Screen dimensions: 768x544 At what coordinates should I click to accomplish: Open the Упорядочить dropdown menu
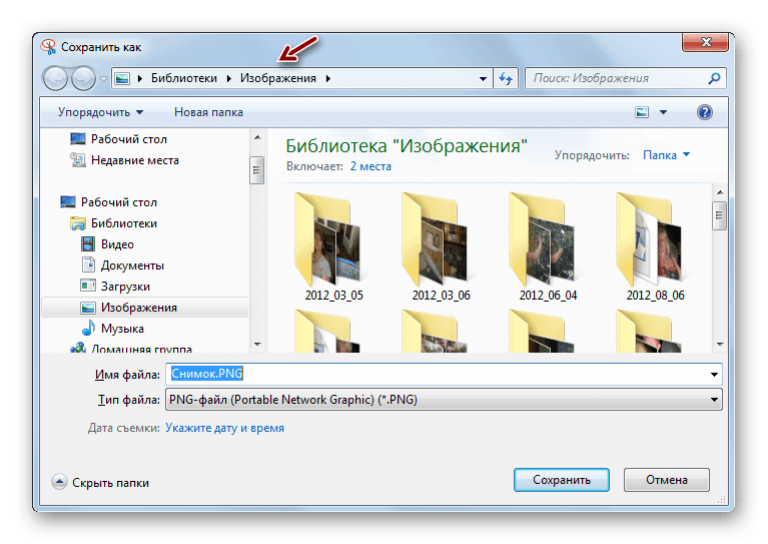click(100, 112)
